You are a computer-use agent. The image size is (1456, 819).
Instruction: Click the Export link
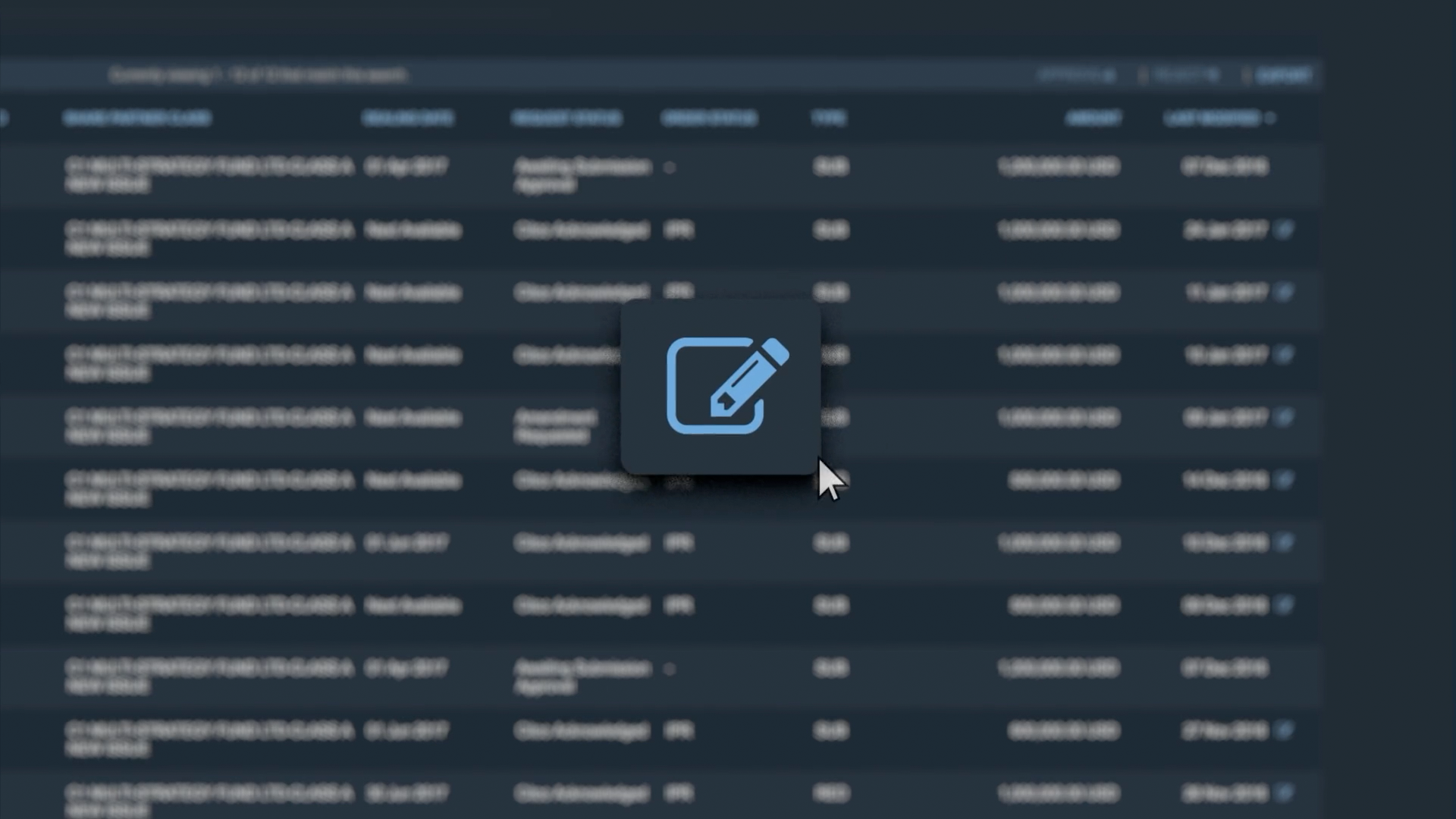point(1283,75)
